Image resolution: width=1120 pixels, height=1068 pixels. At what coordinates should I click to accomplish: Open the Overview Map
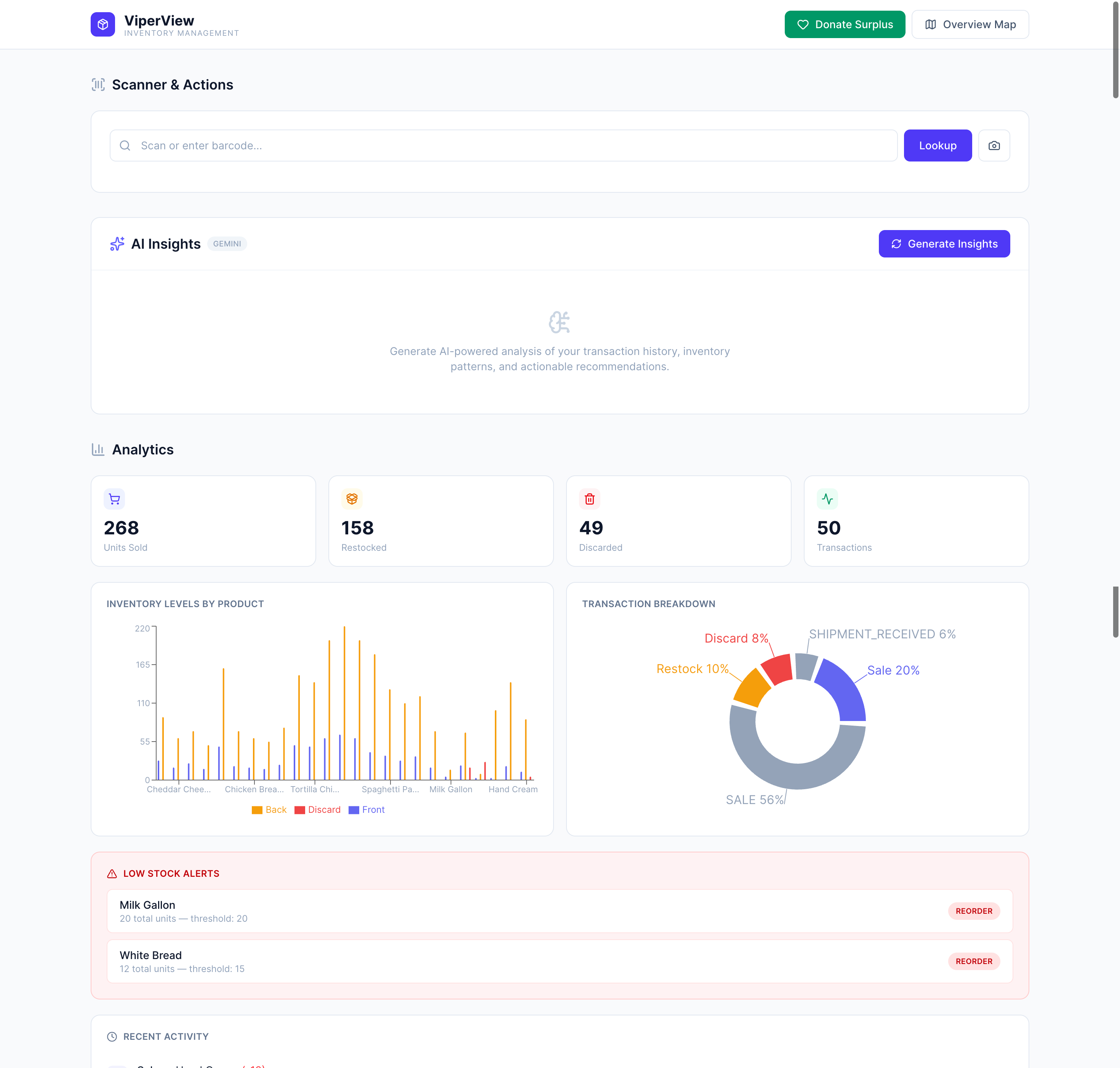tap(970, 24)
